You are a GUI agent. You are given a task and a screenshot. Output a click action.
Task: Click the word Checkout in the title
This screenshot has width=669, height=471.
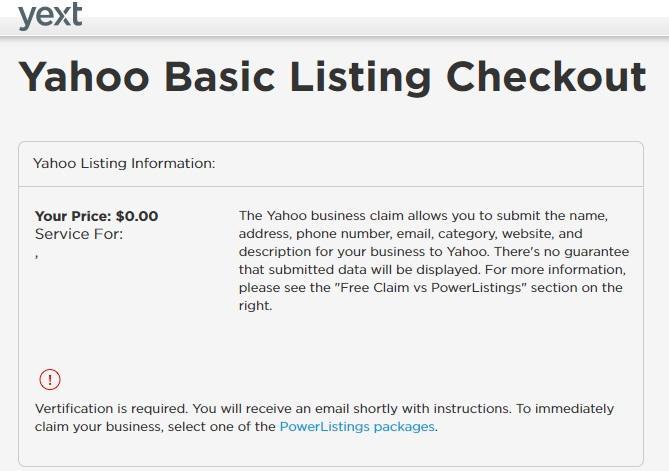pos(547,77)
